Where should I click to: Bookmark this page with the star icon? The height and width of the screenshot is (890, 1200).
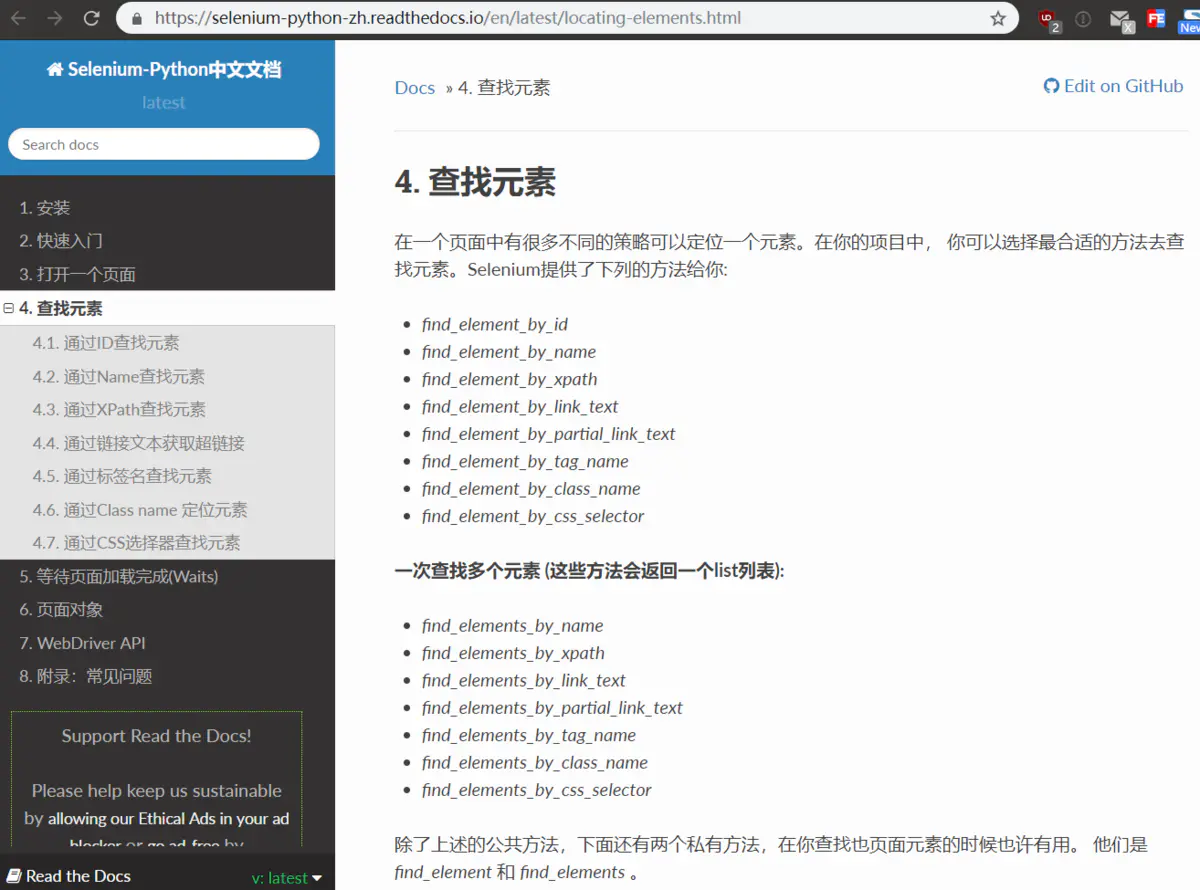(x=997, y=18)
